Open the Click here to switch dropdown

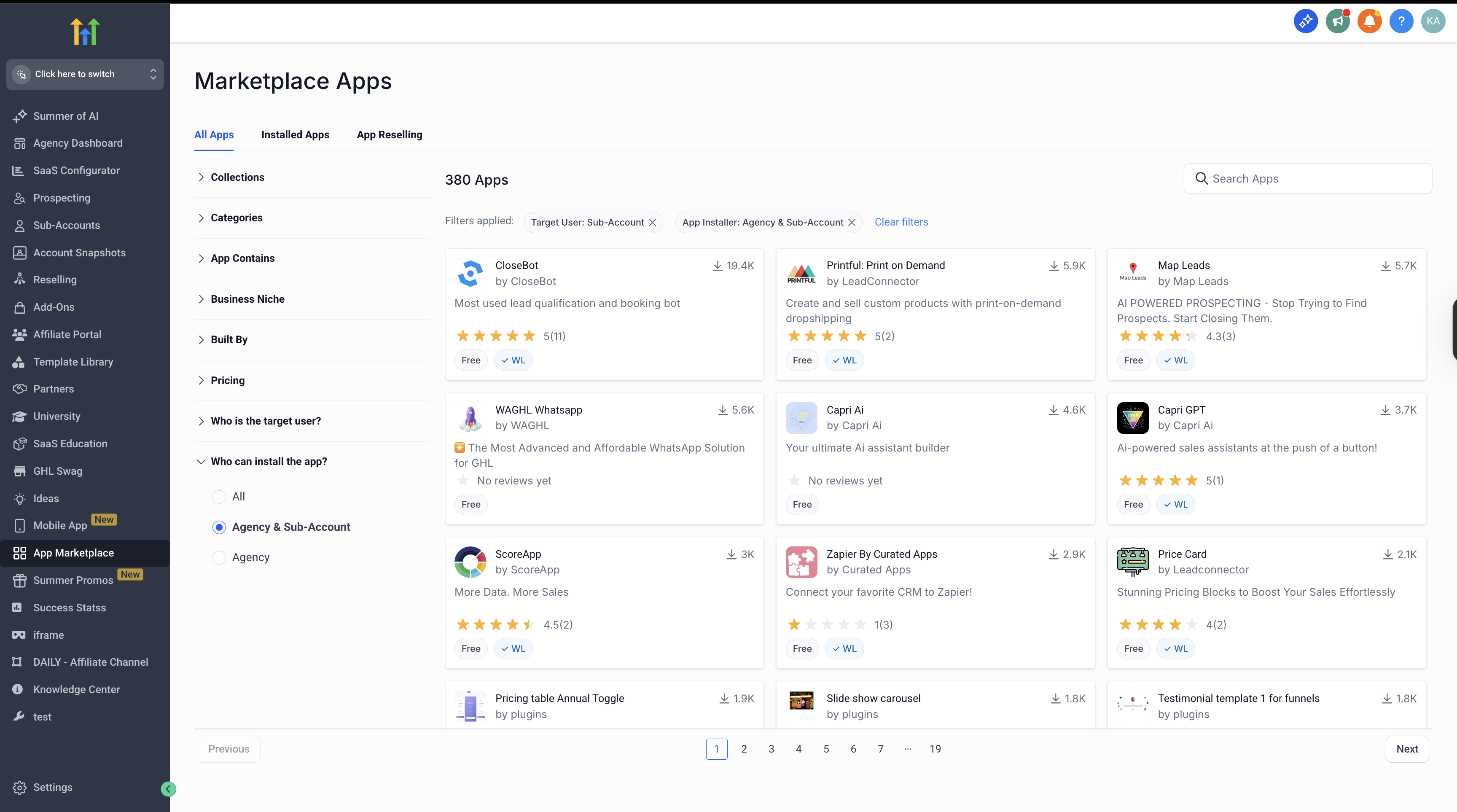[85, 74]
